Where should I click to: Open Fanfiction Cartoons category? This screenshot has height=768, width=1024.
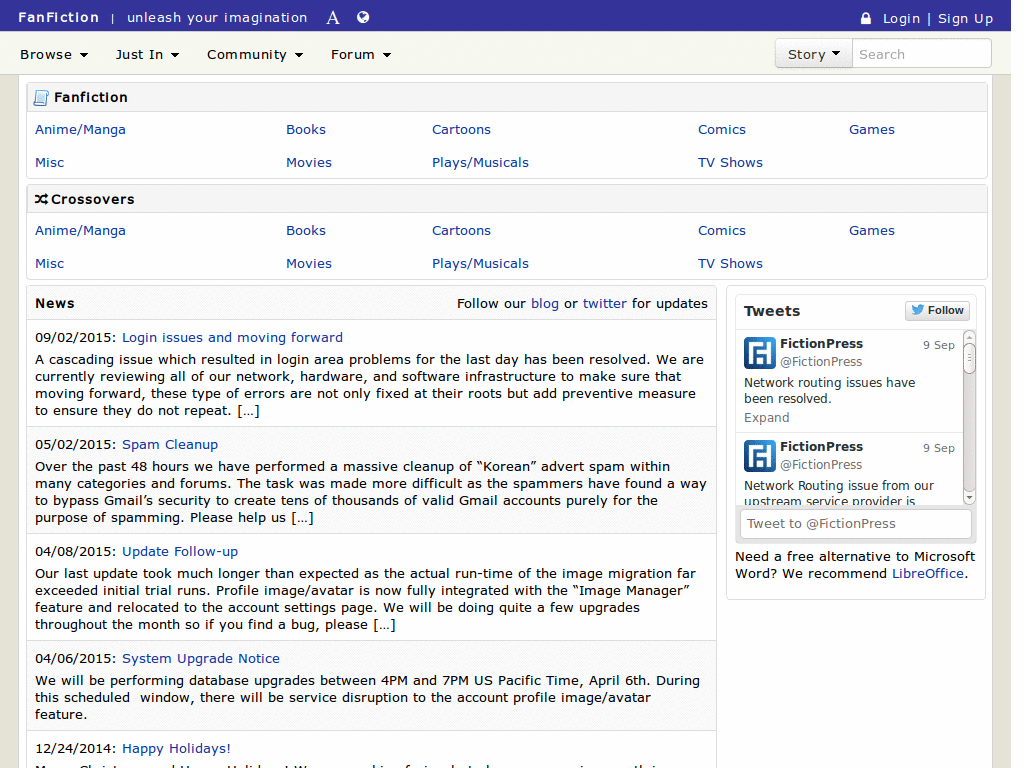[461, 130]
